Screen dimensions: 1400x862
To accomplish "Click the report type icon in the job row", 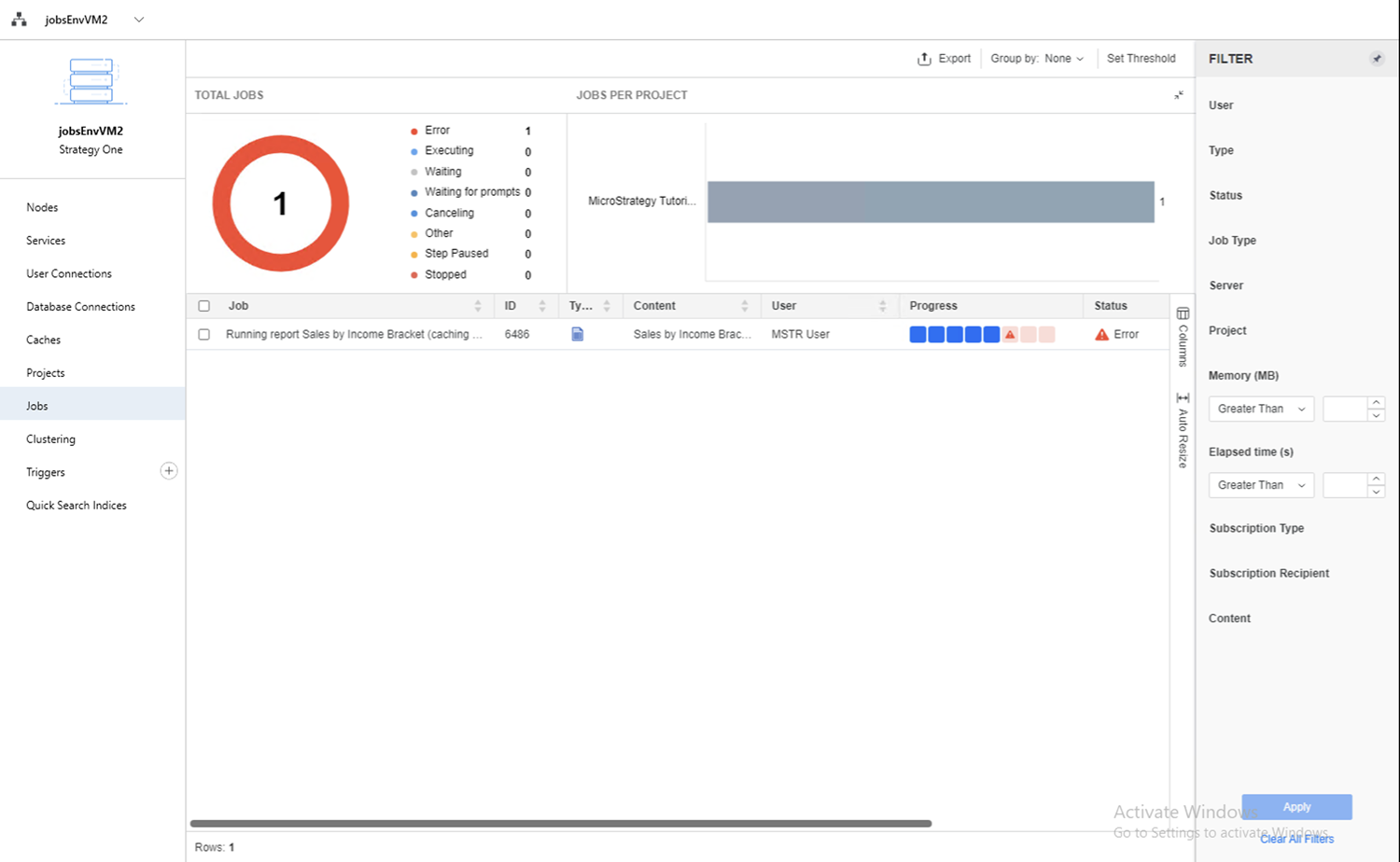I will pyautogui.click(x=578, y=334).
